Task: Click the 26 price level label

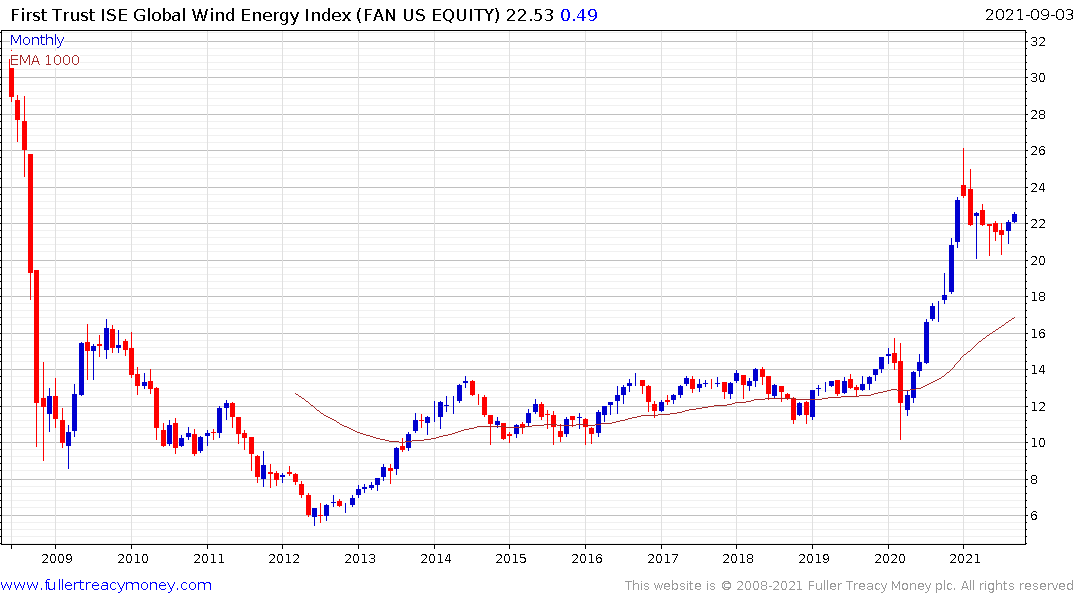Action: coord(1038,151)
